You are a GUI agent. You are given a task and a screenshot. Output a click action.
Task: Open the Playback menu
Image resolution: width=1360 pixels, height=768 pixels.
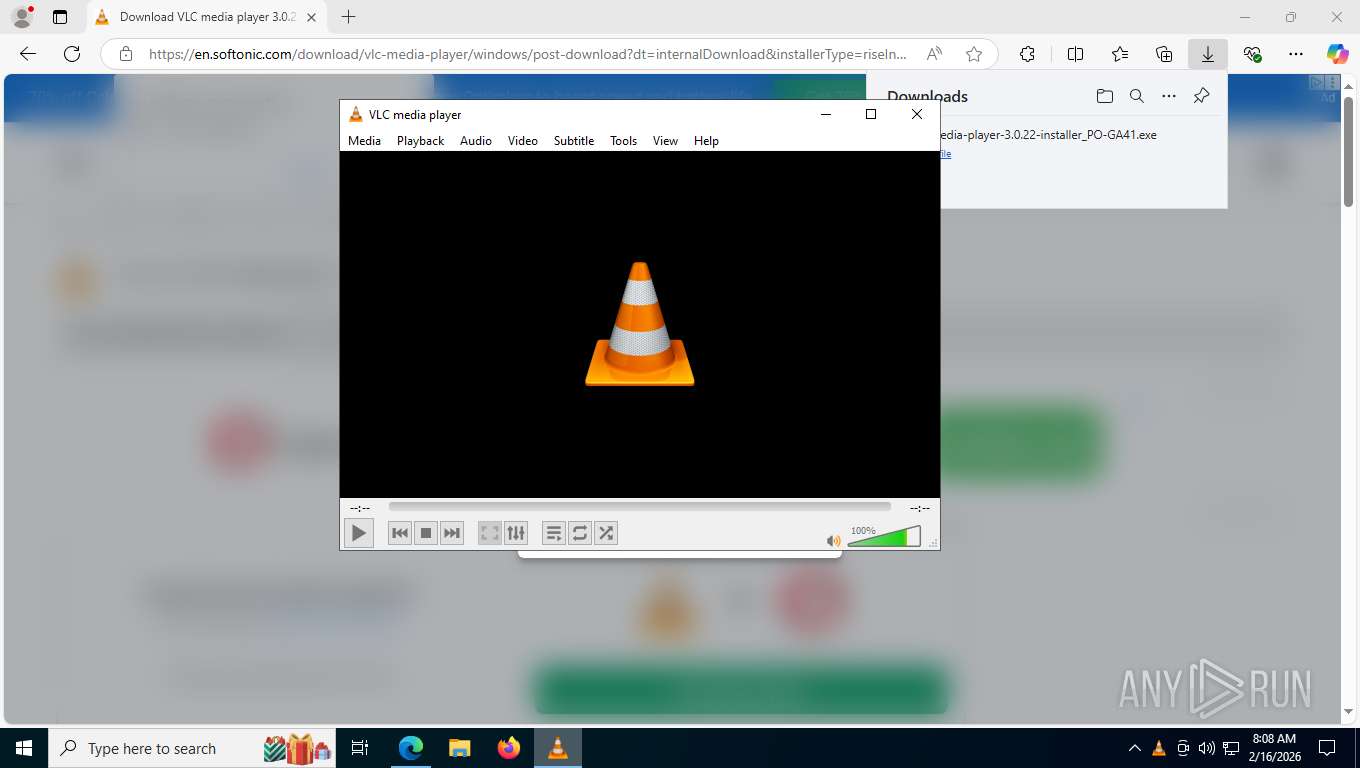pyautogui.click(x=420, y=141)
